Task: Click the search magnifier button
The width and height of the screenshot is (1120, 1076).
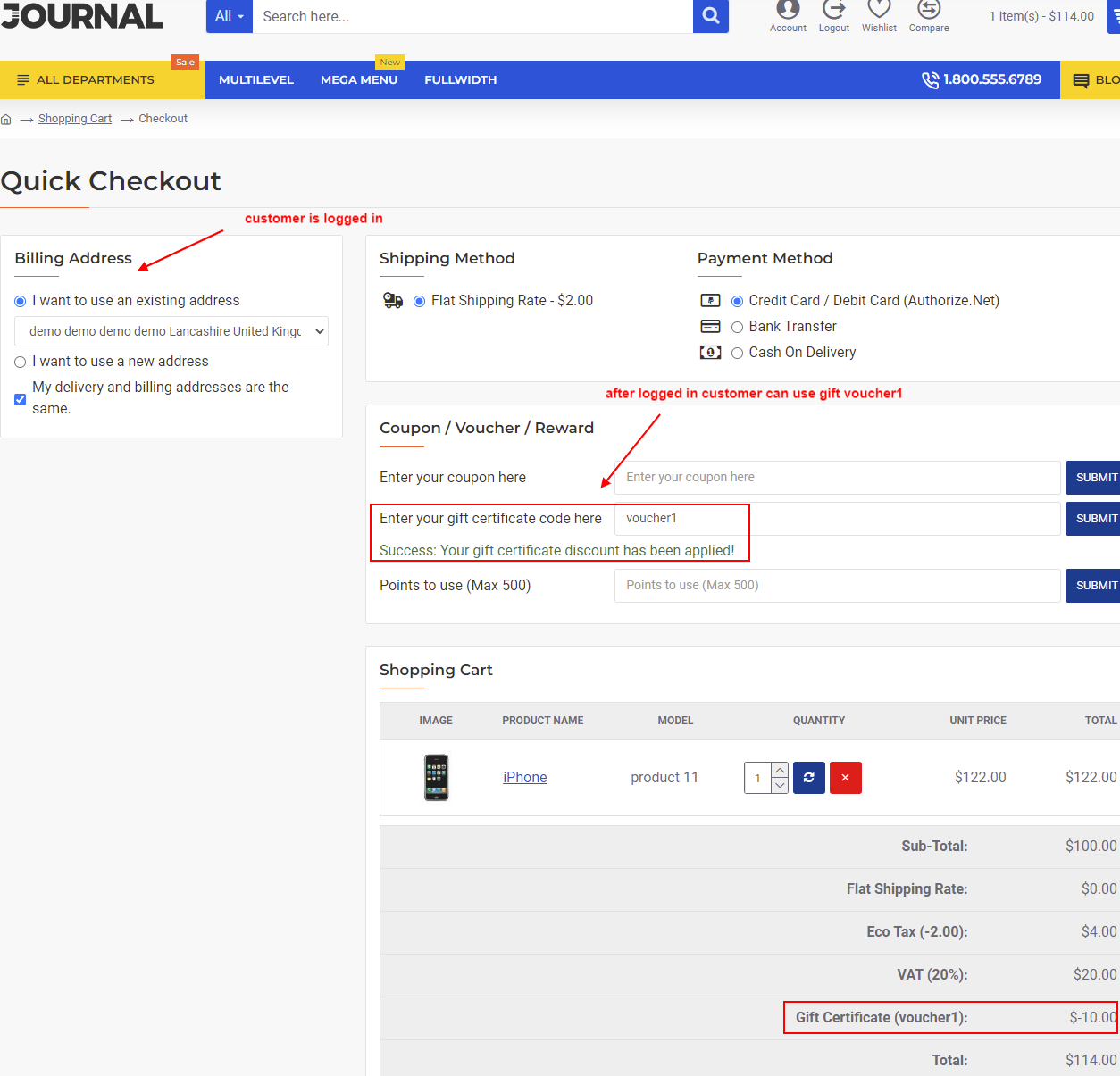Action: point(710,16)
